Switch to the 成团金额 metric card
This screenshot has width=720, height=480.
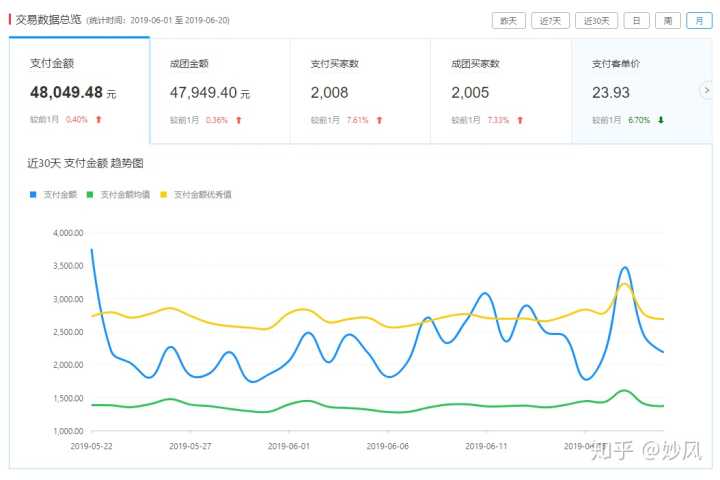(x=219, y=91)
